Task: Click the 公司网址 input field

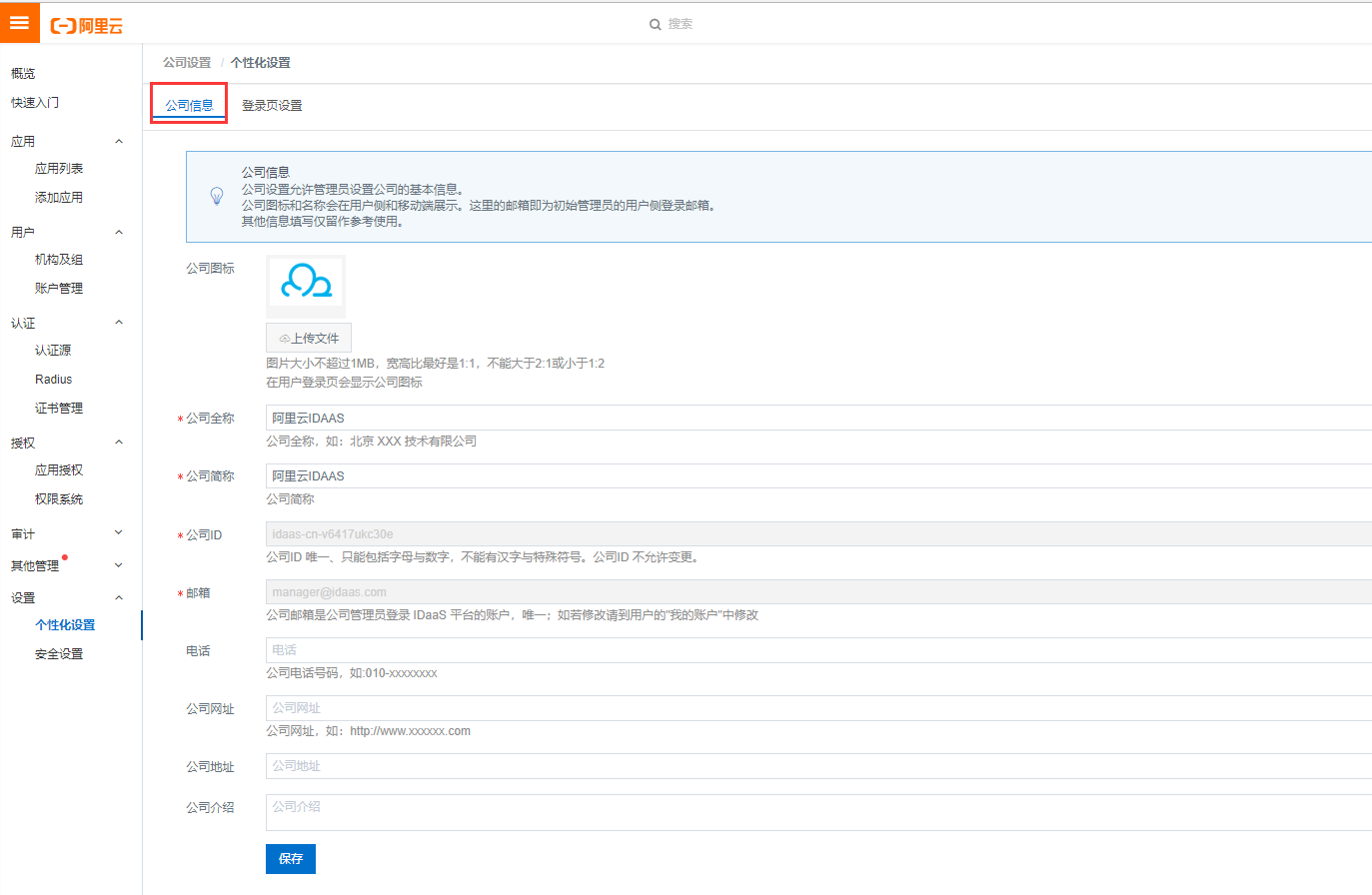Action: click(x=818, y=707)
